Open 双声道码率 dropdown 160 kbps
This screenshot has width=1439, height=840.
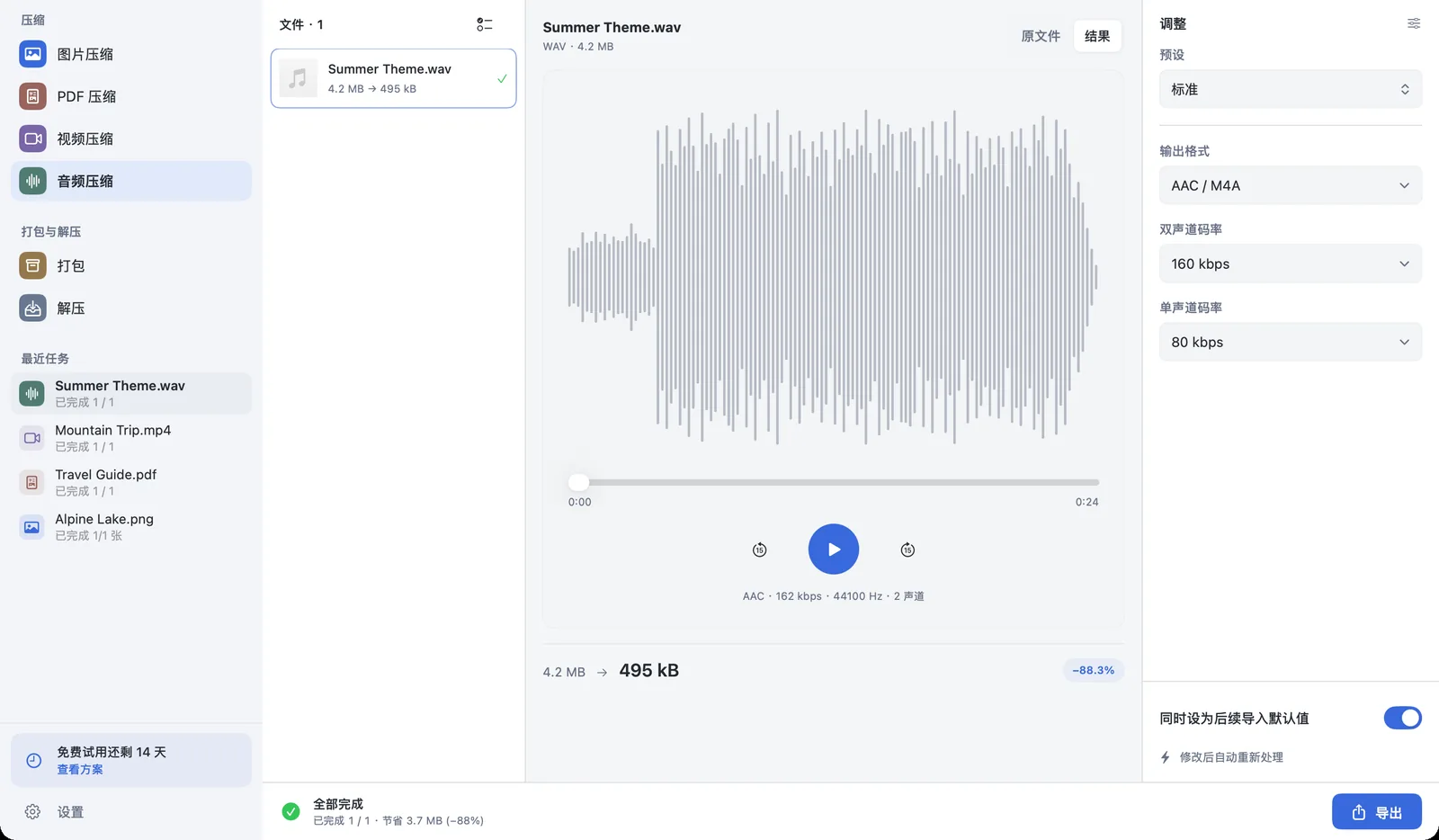(x=1291, y=264)
